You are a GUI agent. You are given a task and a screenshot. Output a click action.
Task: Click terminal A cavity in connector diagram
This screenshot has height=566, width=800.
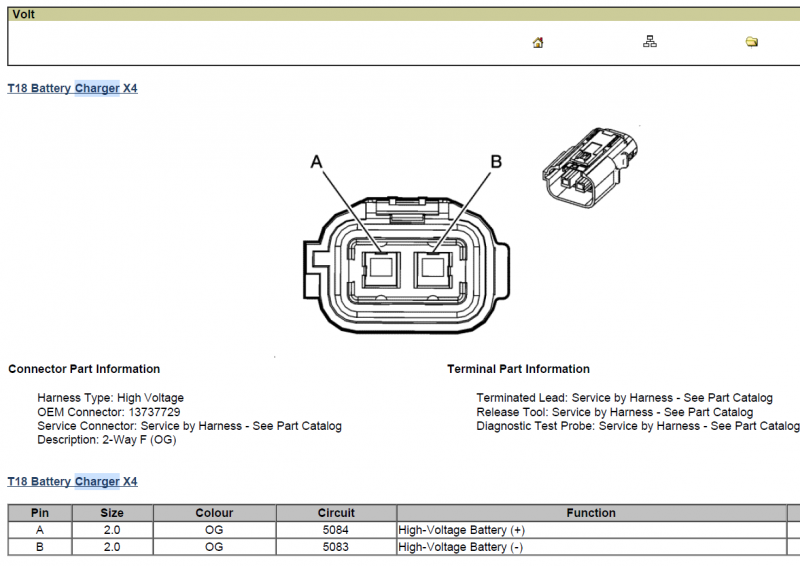tap(381, 268)
